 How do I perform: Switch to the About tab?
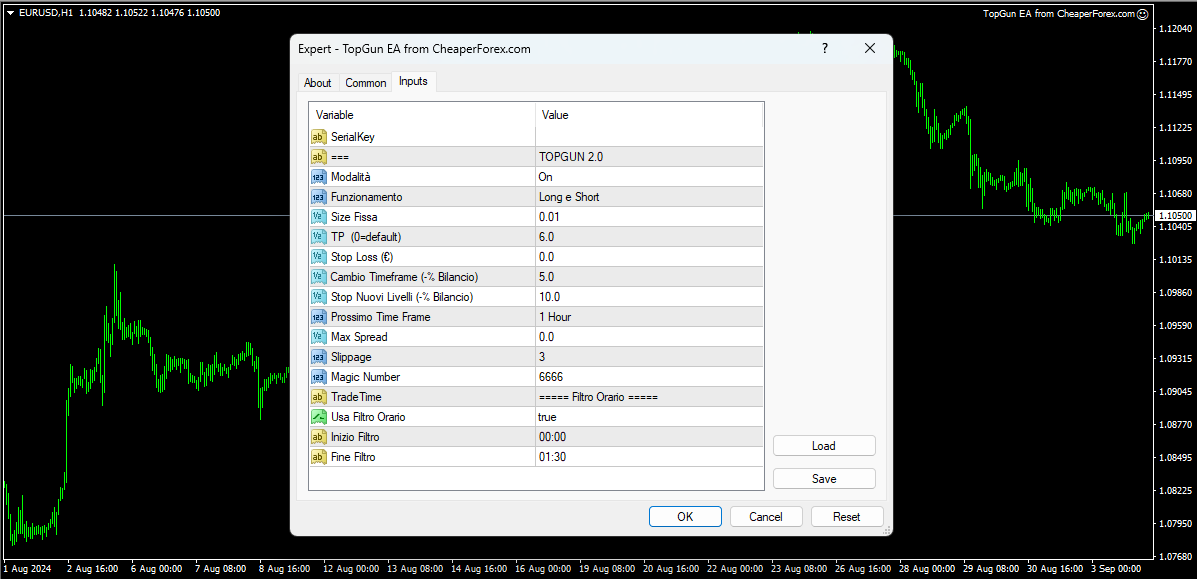click(x=318, y=82)
